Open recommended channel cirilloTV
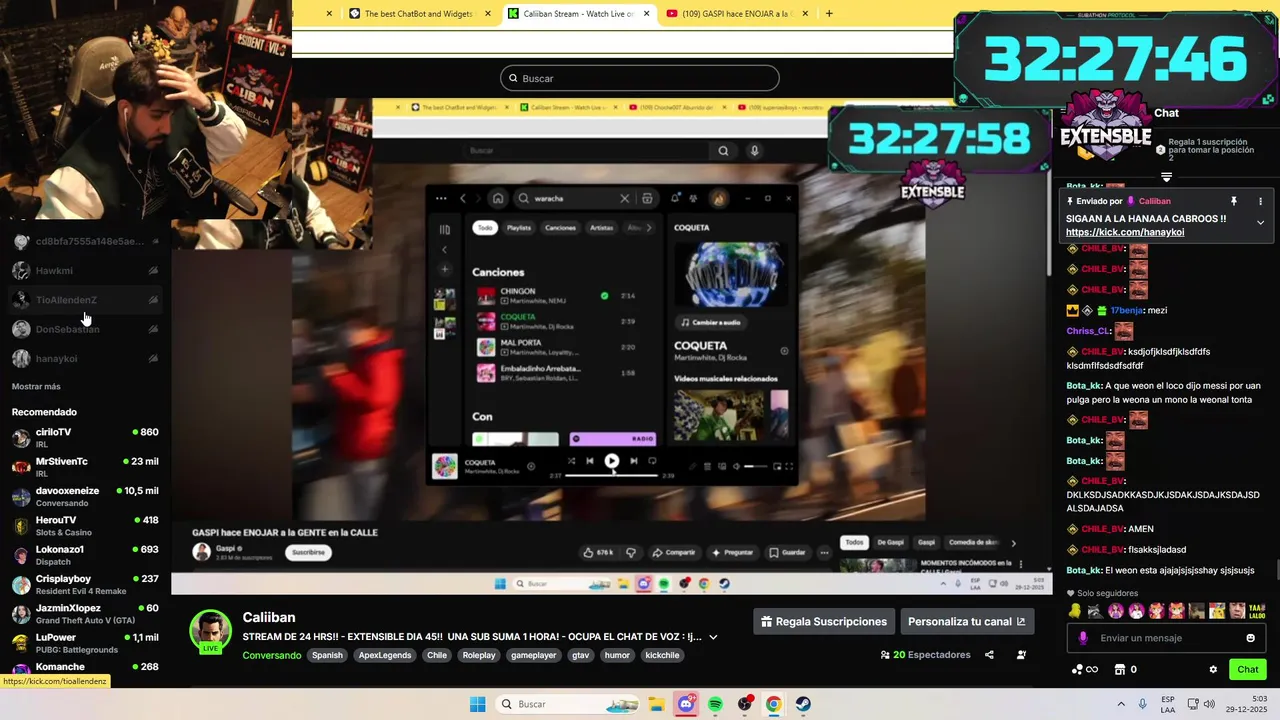The width and height of the screenshot is (1280, 720). (85, 437)
